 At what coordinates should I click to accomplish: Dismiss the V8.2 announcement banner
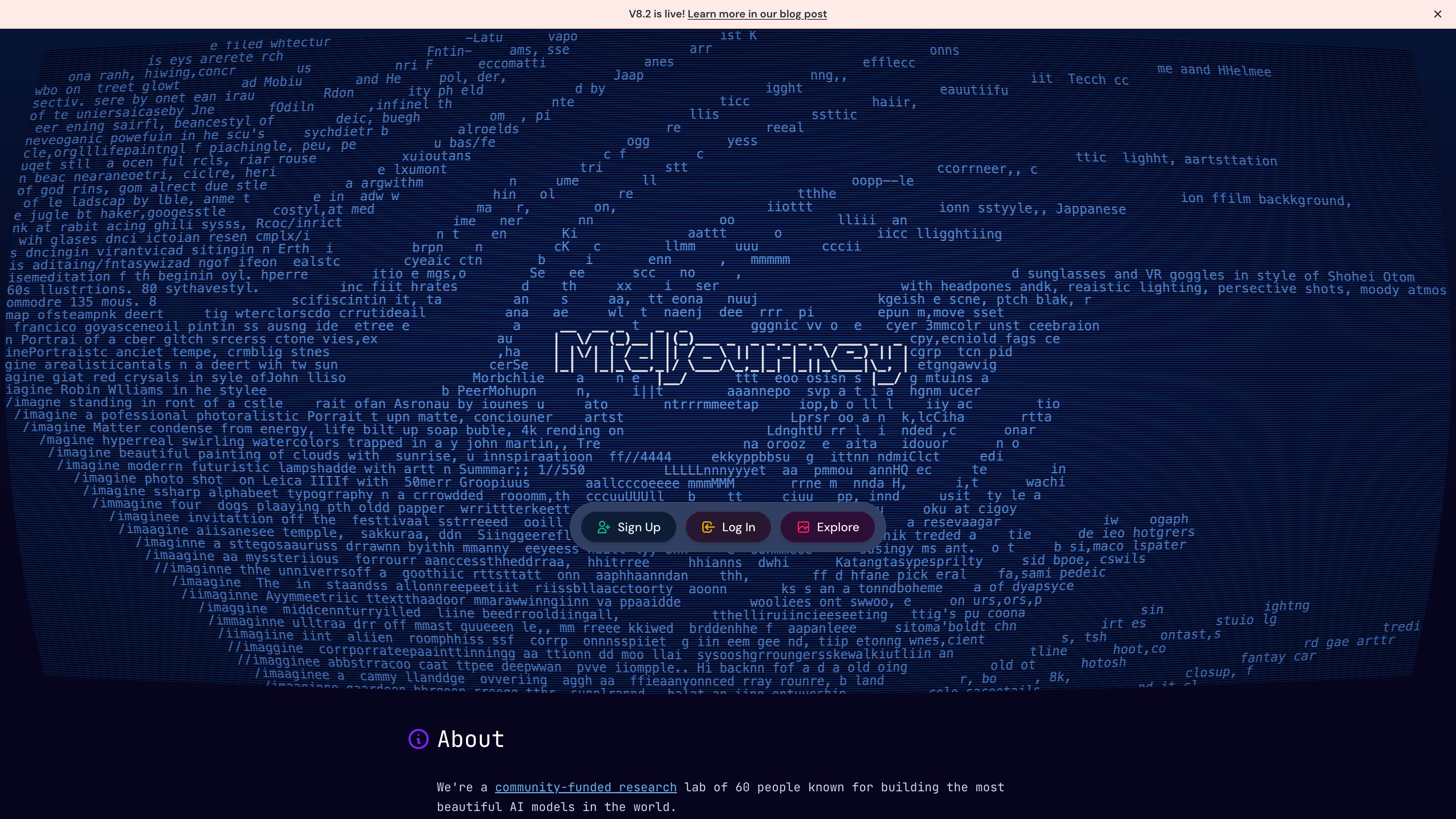coord(1437,14)
